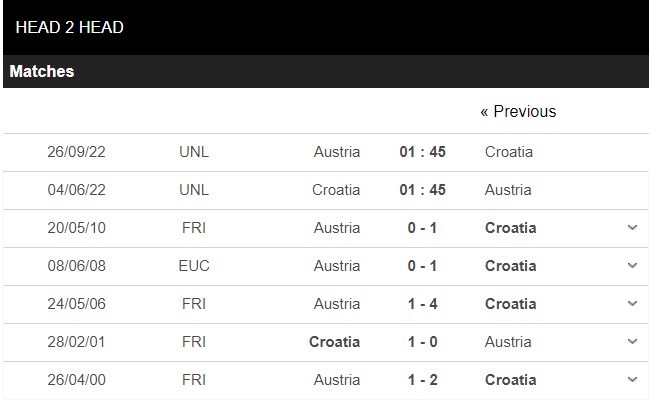Expand the 08/06/08 EUC match chevron

632,265
